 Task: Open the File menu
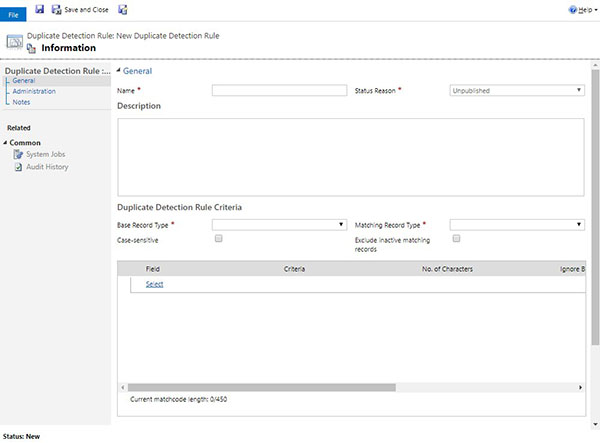click(x=14, y=15)
